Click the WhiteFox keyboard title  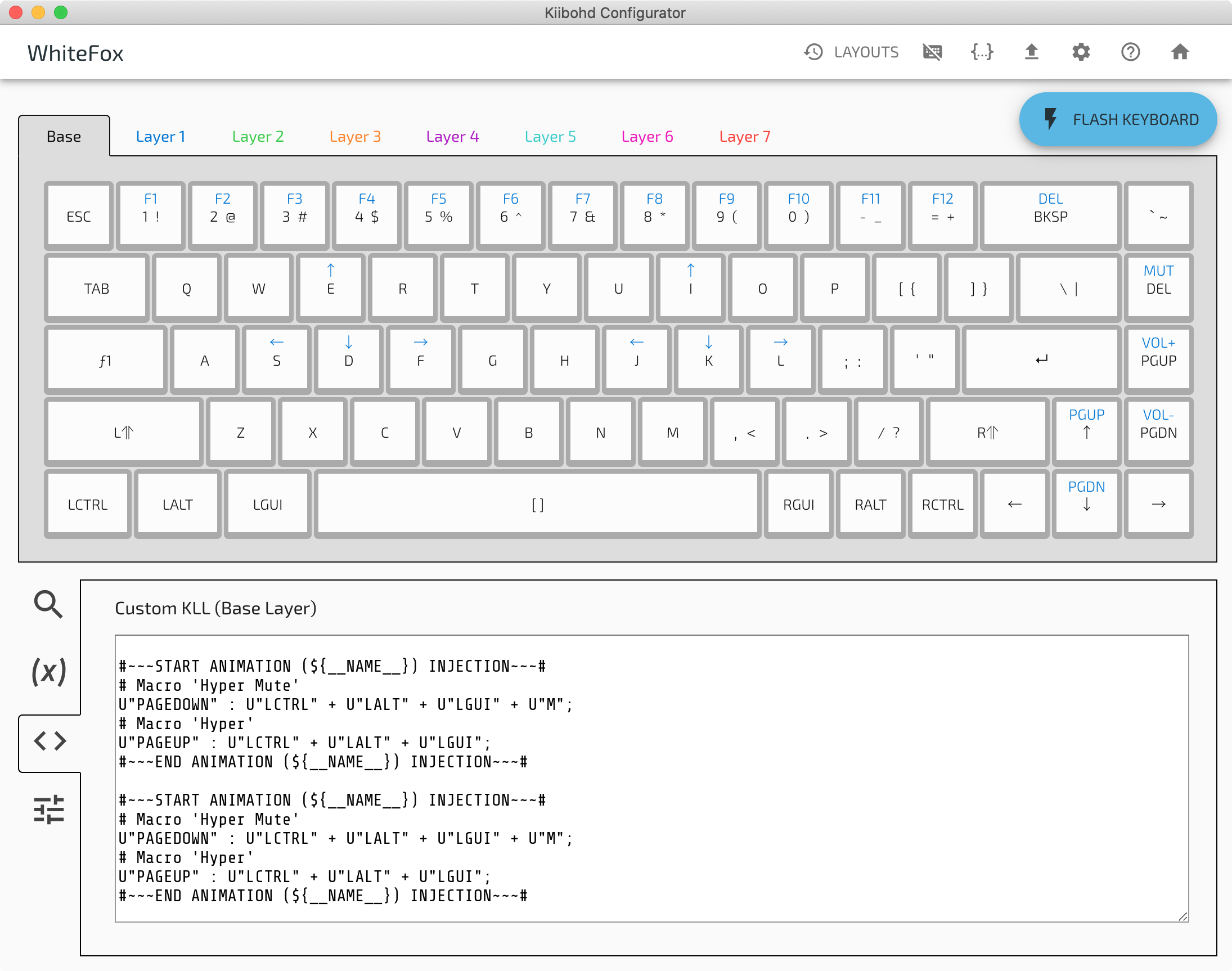[75, 53]
